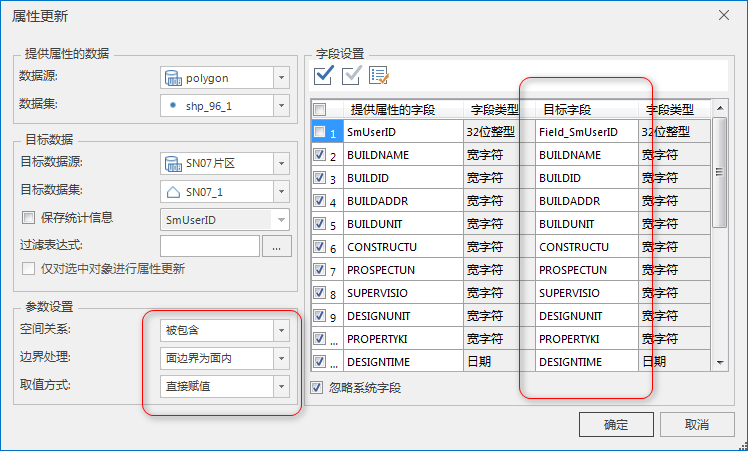The image size is (748, 451).
Task: Click the 确定 button
Action: pyautogui.click(x=616, y=424)
